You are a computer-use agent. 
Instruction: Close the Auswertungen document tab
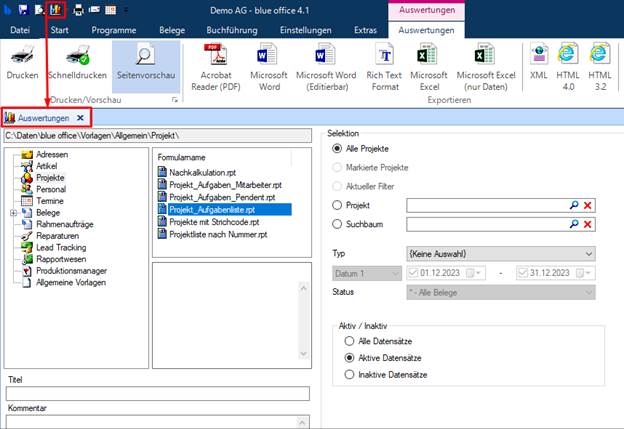pos(80,118)
